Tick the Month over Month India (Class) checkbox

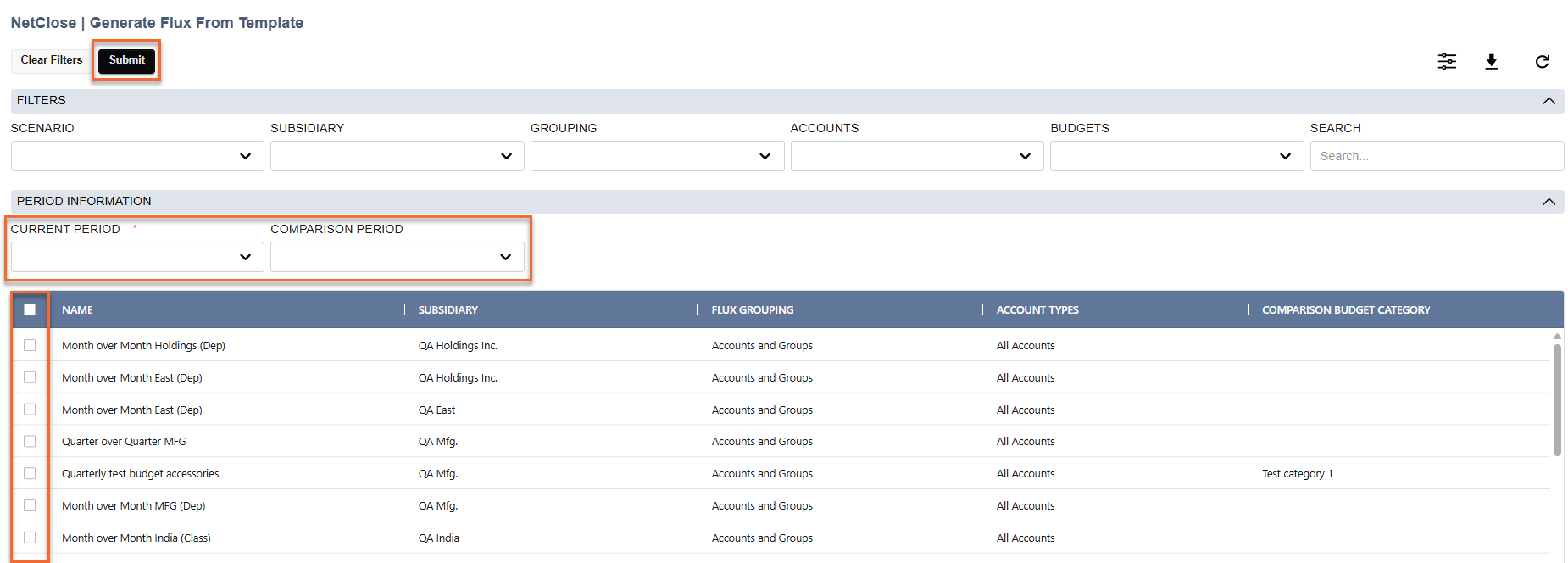tap(30, 538)
